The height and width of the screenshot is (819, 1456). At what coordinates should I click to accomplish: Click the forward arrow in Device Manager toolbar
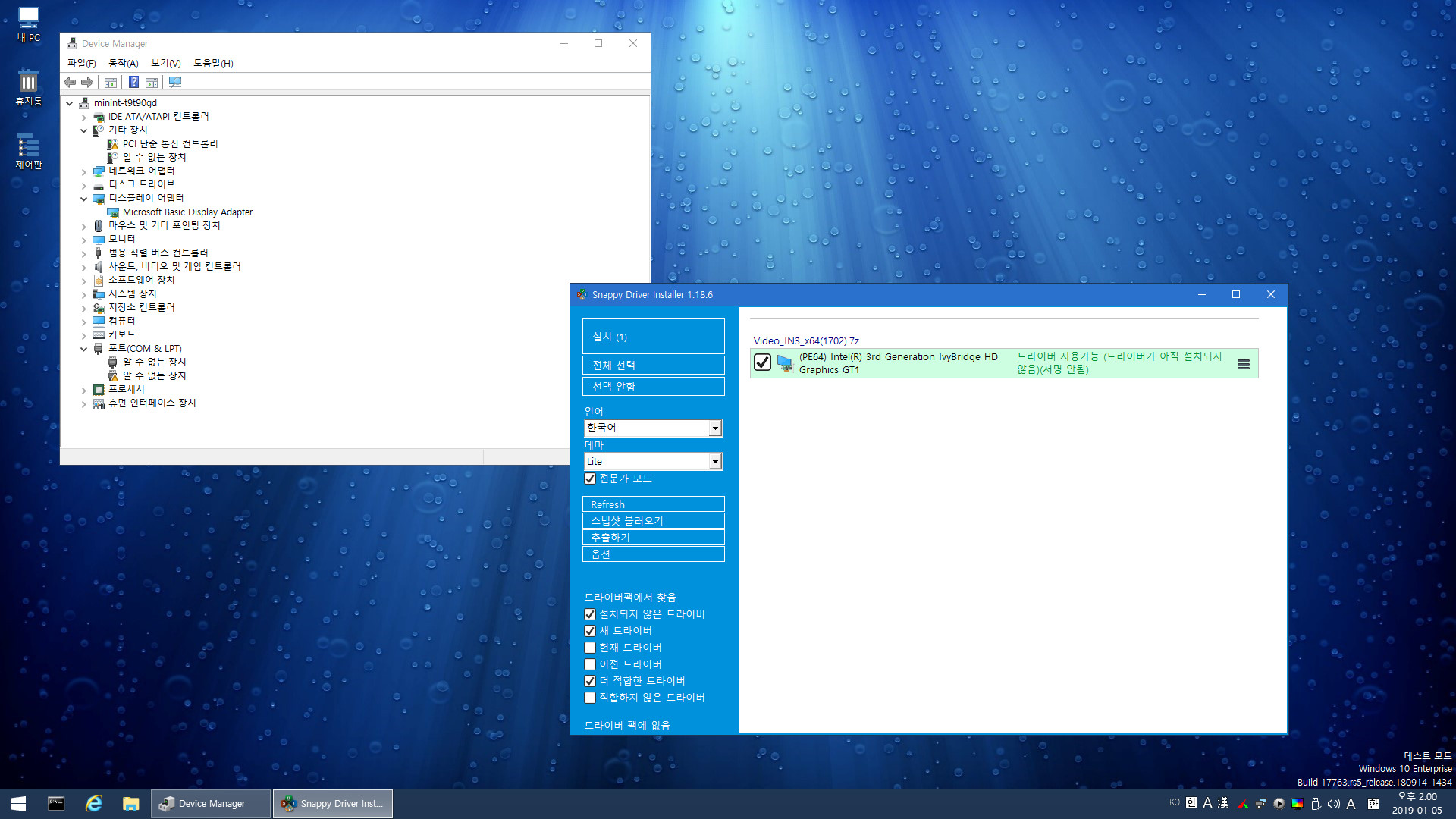coord(87,82)
